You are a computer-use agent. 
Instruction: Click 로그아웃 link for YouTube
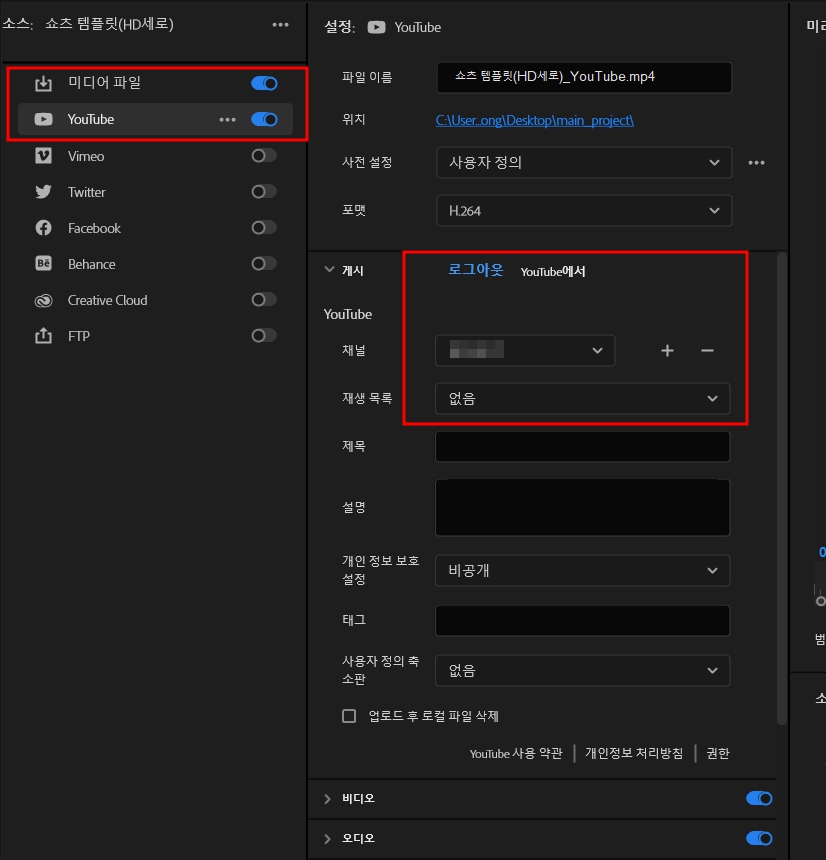click(x=476, y=270)
